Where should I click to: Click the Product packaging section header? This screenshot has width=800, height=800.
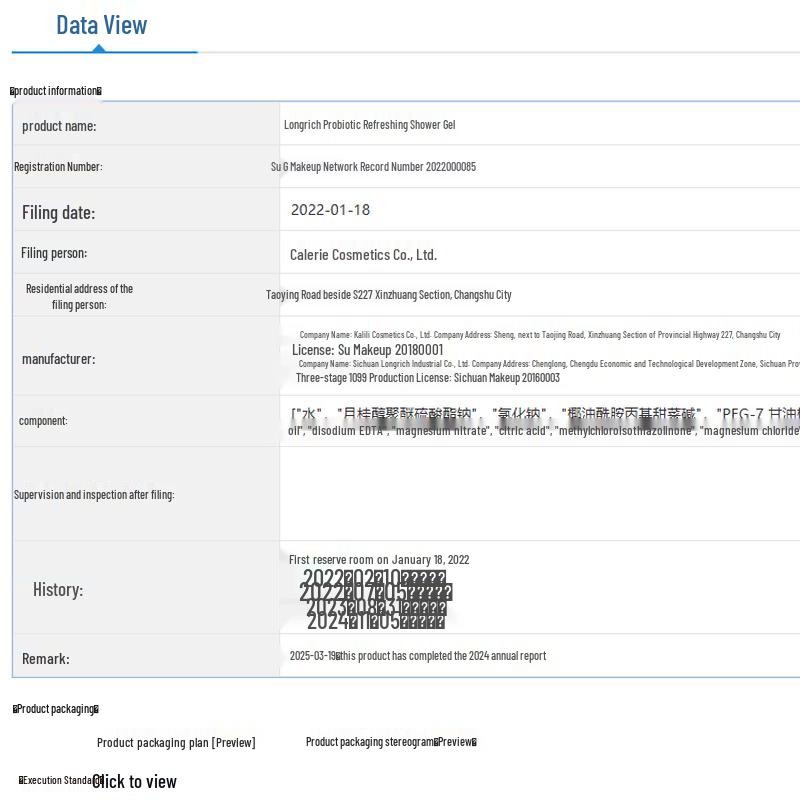click(x=56, y=709)
